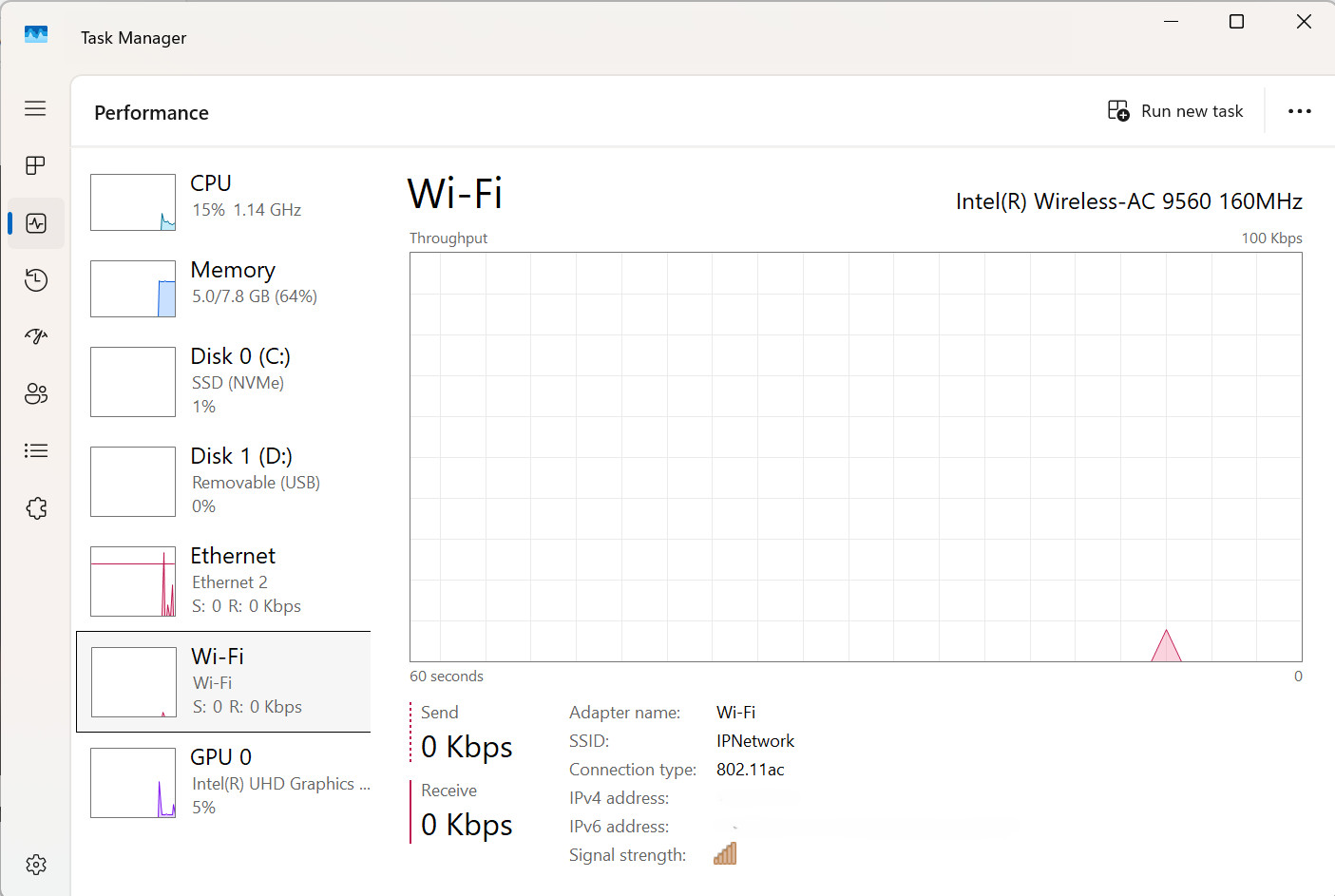Click the Memory mini graph thumbnail
The image size is (1335, 896).
click(x=133, y=289)
